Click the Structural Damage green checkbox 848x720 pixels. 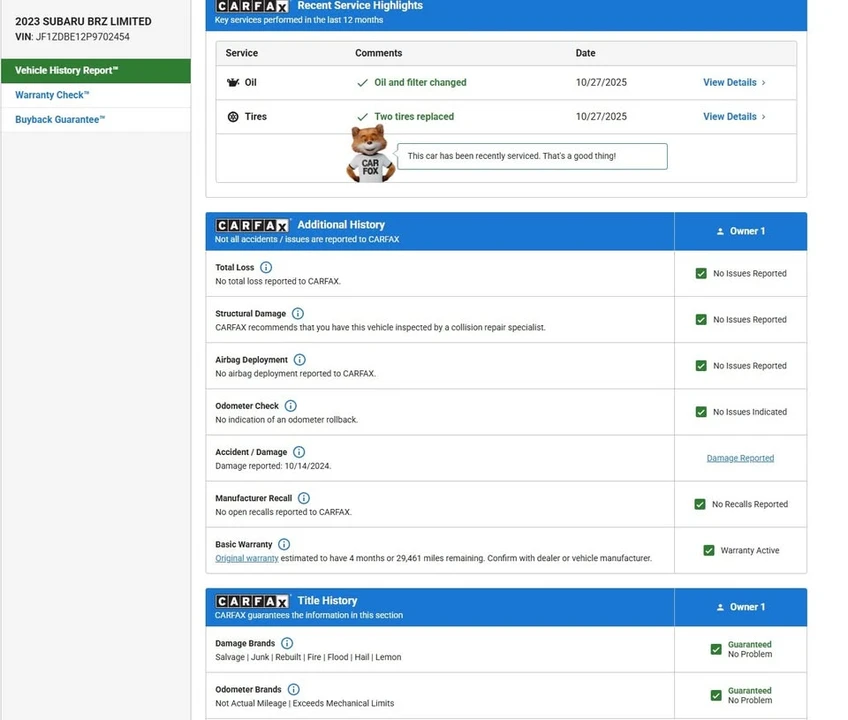701,320
